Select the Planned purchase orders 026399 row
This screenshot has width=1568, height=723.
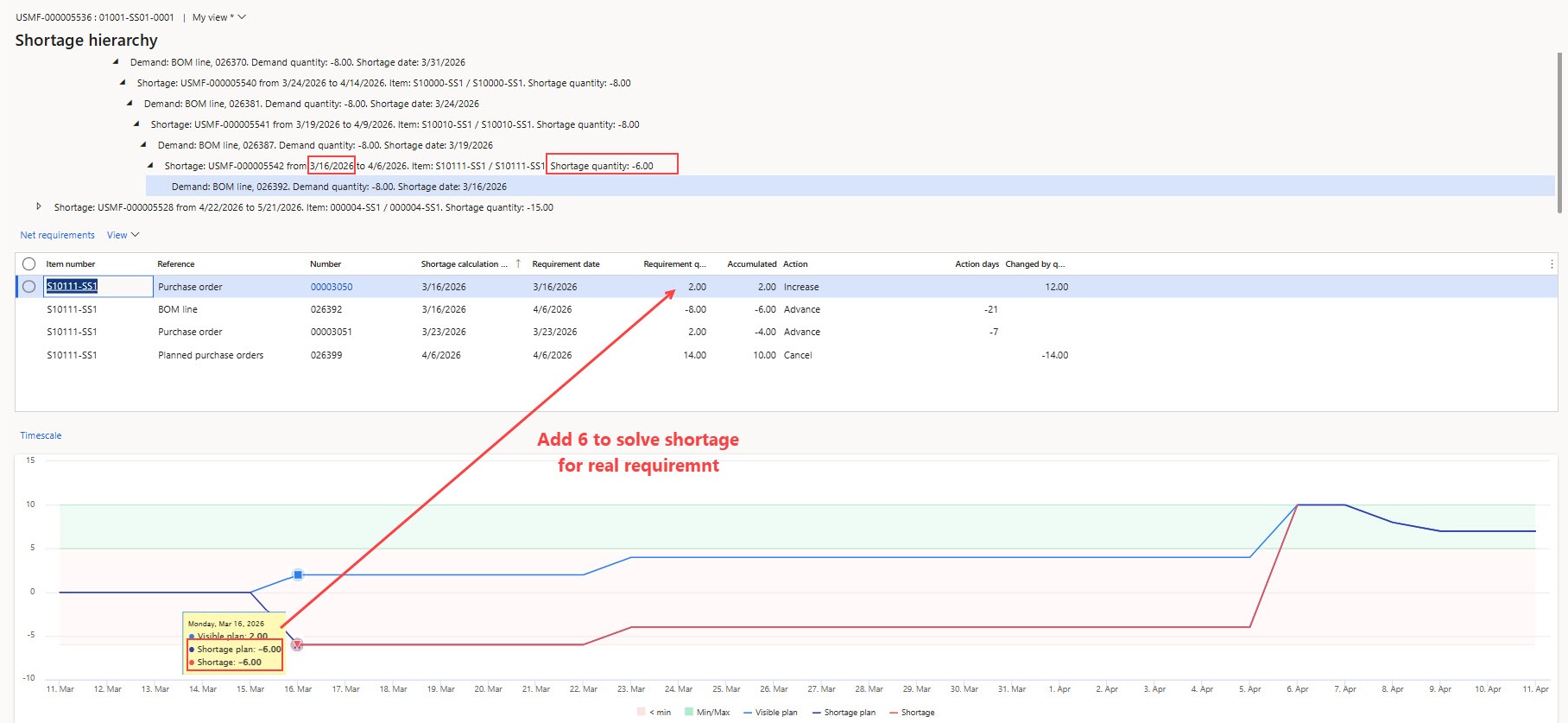(211, 355)
